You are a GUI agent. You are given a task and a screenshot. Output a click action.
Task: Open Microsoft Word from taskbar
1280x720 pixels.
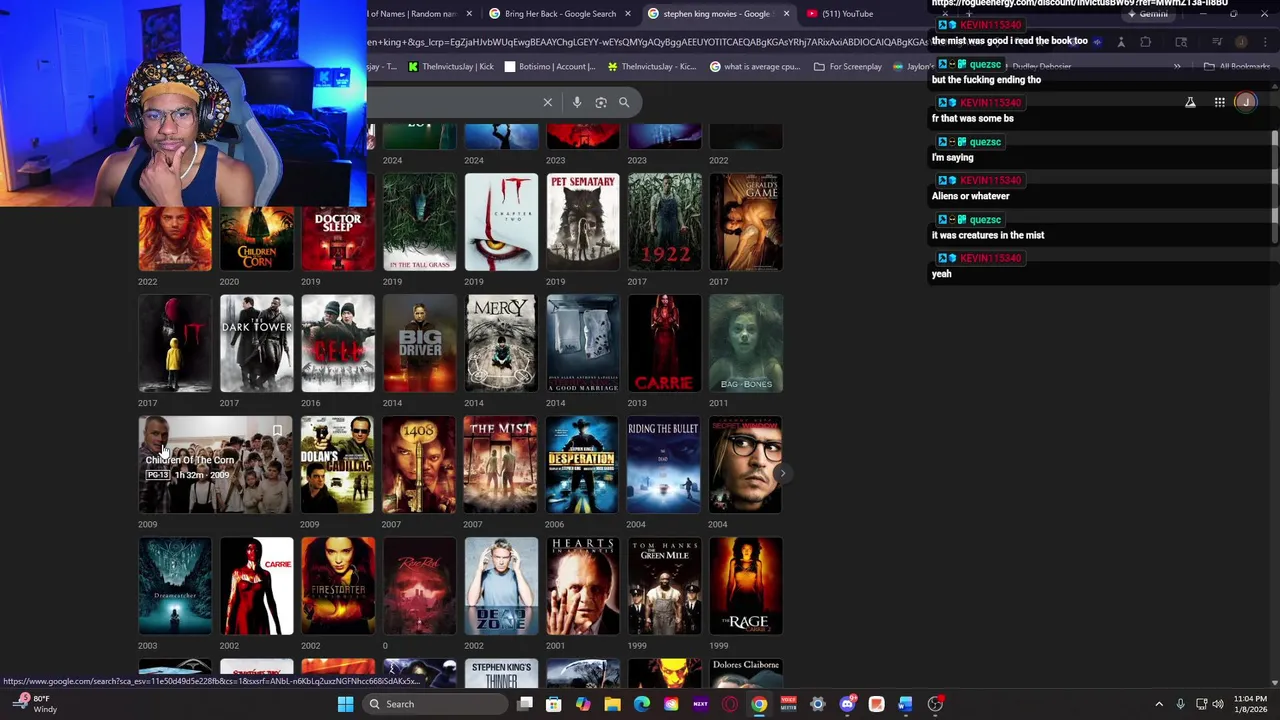905,704
